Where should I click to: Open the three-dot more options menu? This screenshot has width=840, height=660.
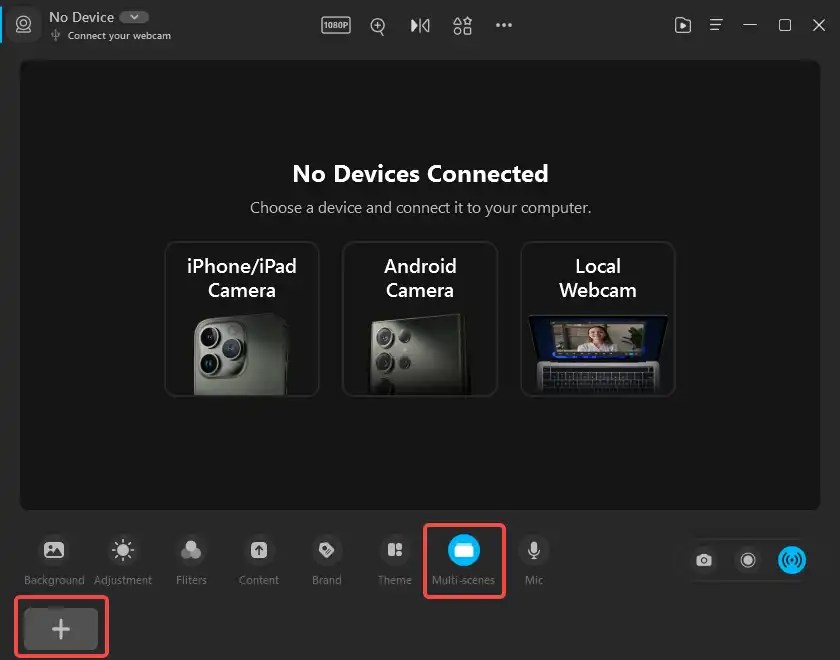(504, 26)
